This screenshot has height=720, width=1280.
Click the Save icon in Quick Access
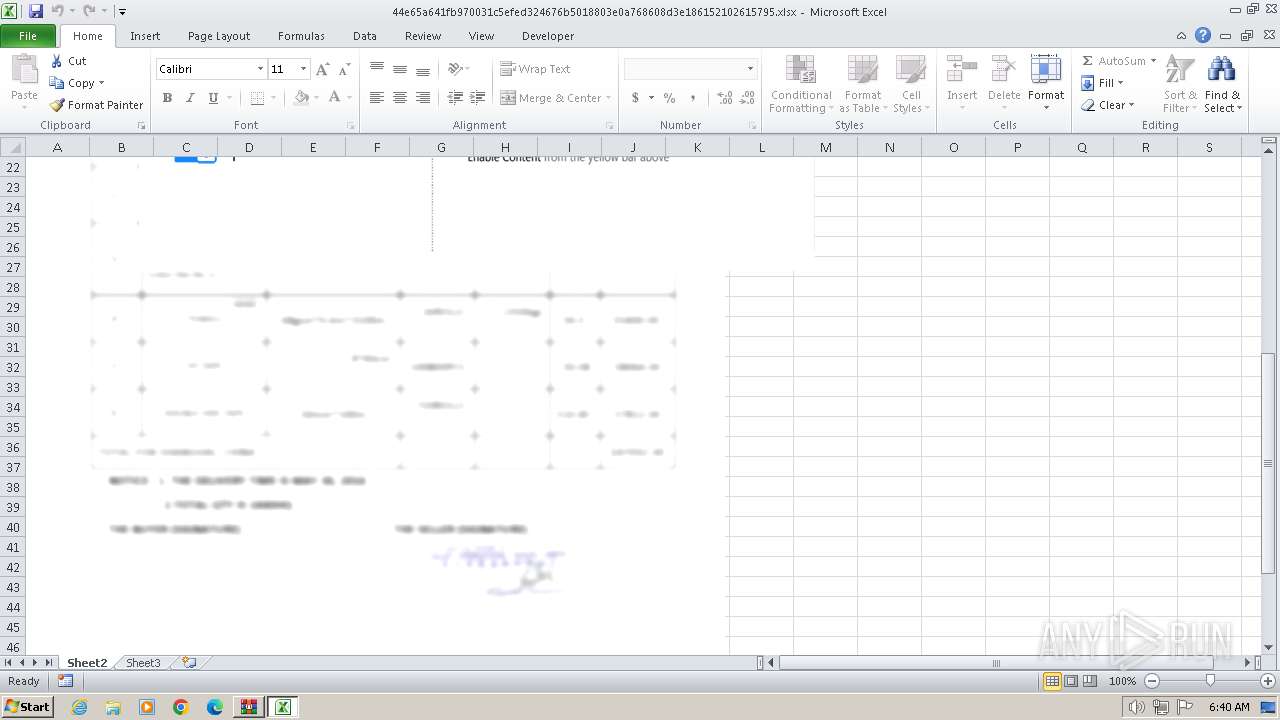click(x=36, y=11)
